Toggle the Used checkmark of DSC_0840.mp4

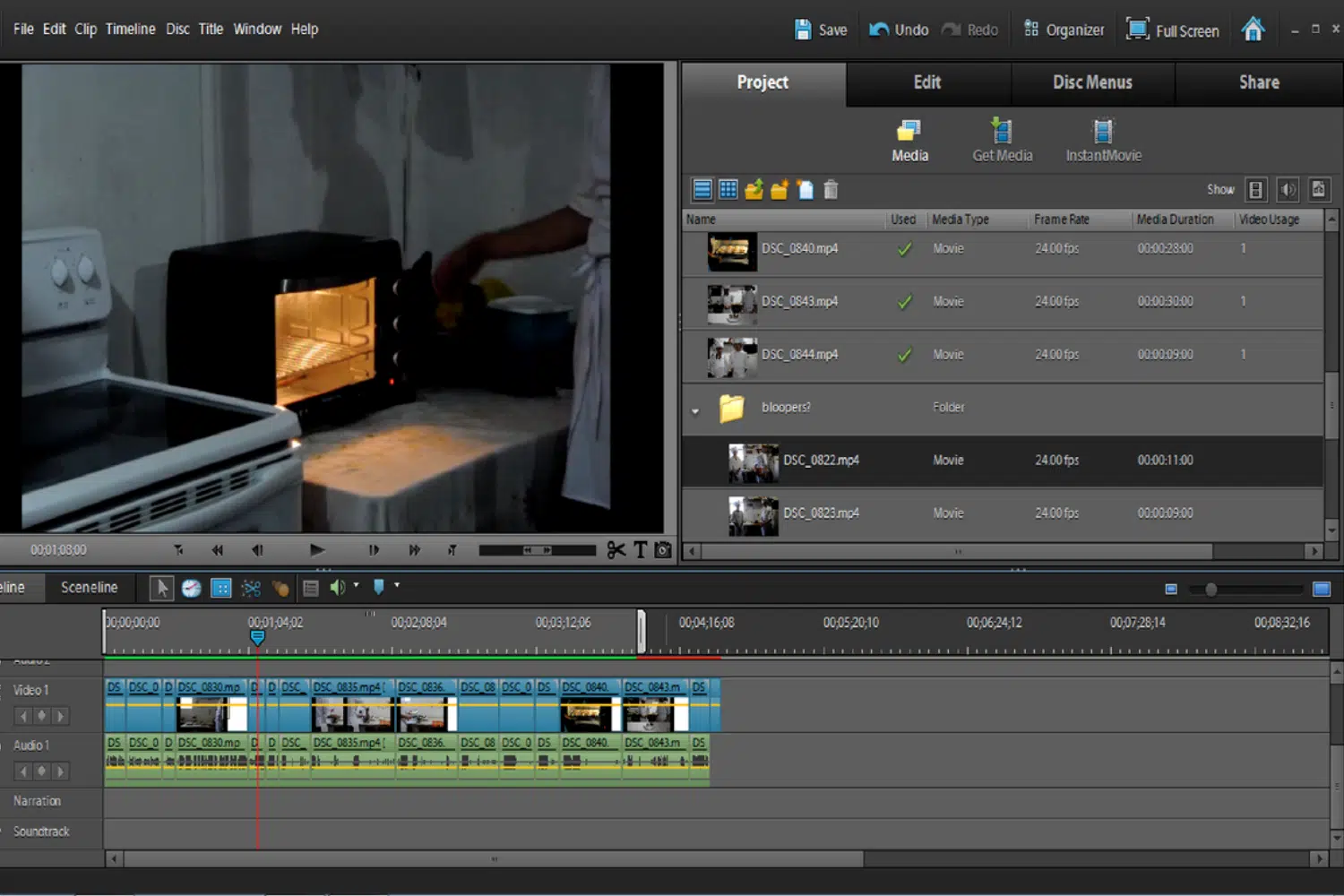point(904,249)
